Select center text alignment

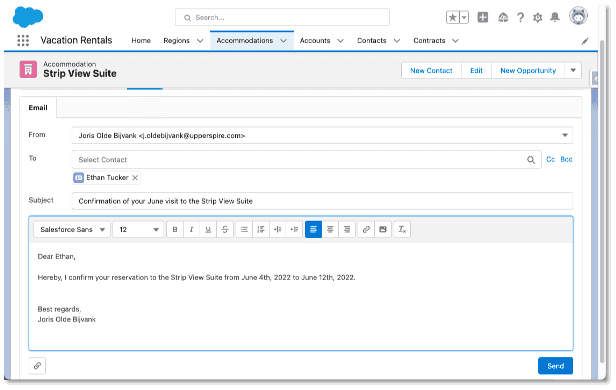click(330, 229)
